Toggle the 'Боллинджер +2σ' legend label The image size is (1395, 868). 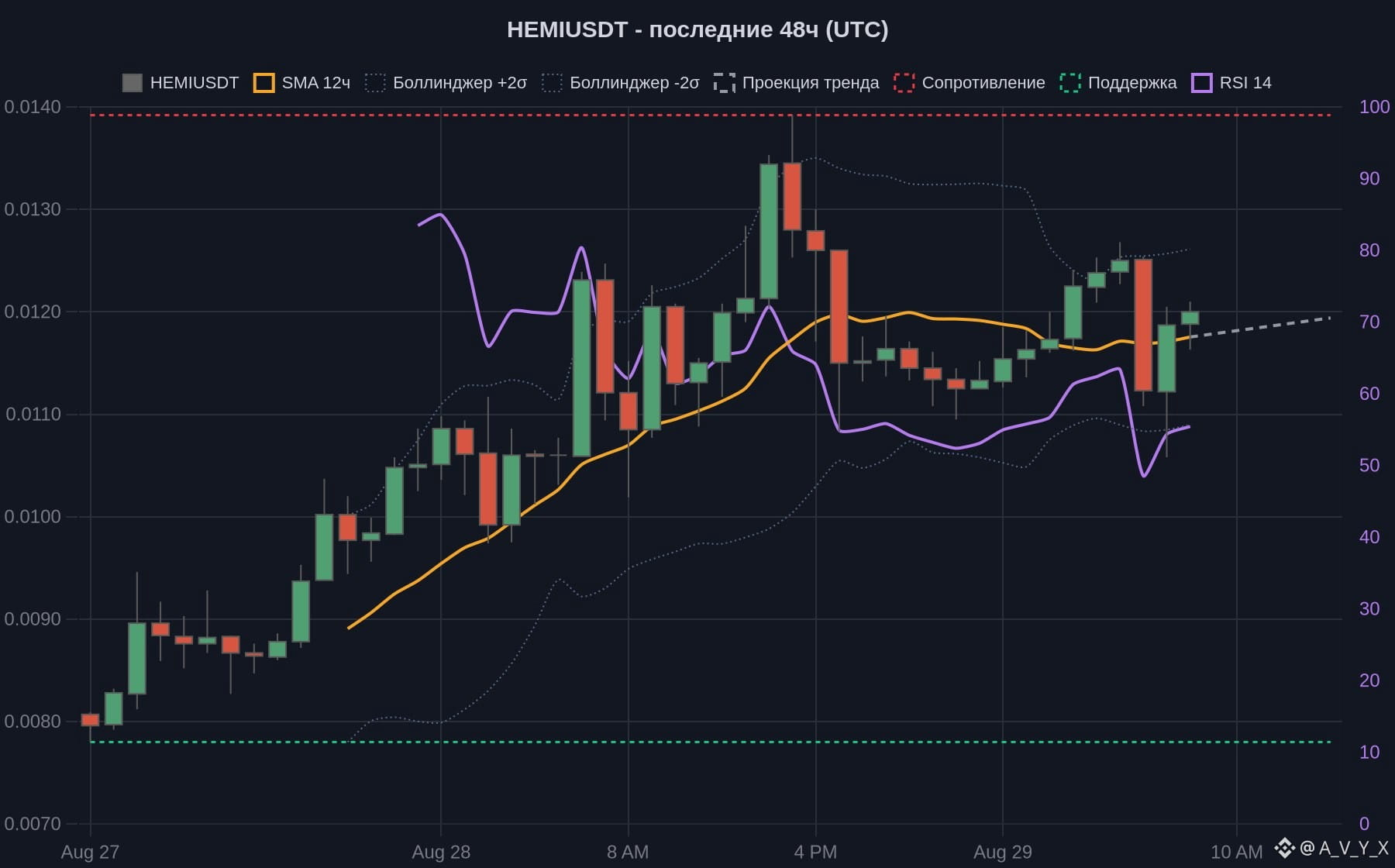pos(460,83)
